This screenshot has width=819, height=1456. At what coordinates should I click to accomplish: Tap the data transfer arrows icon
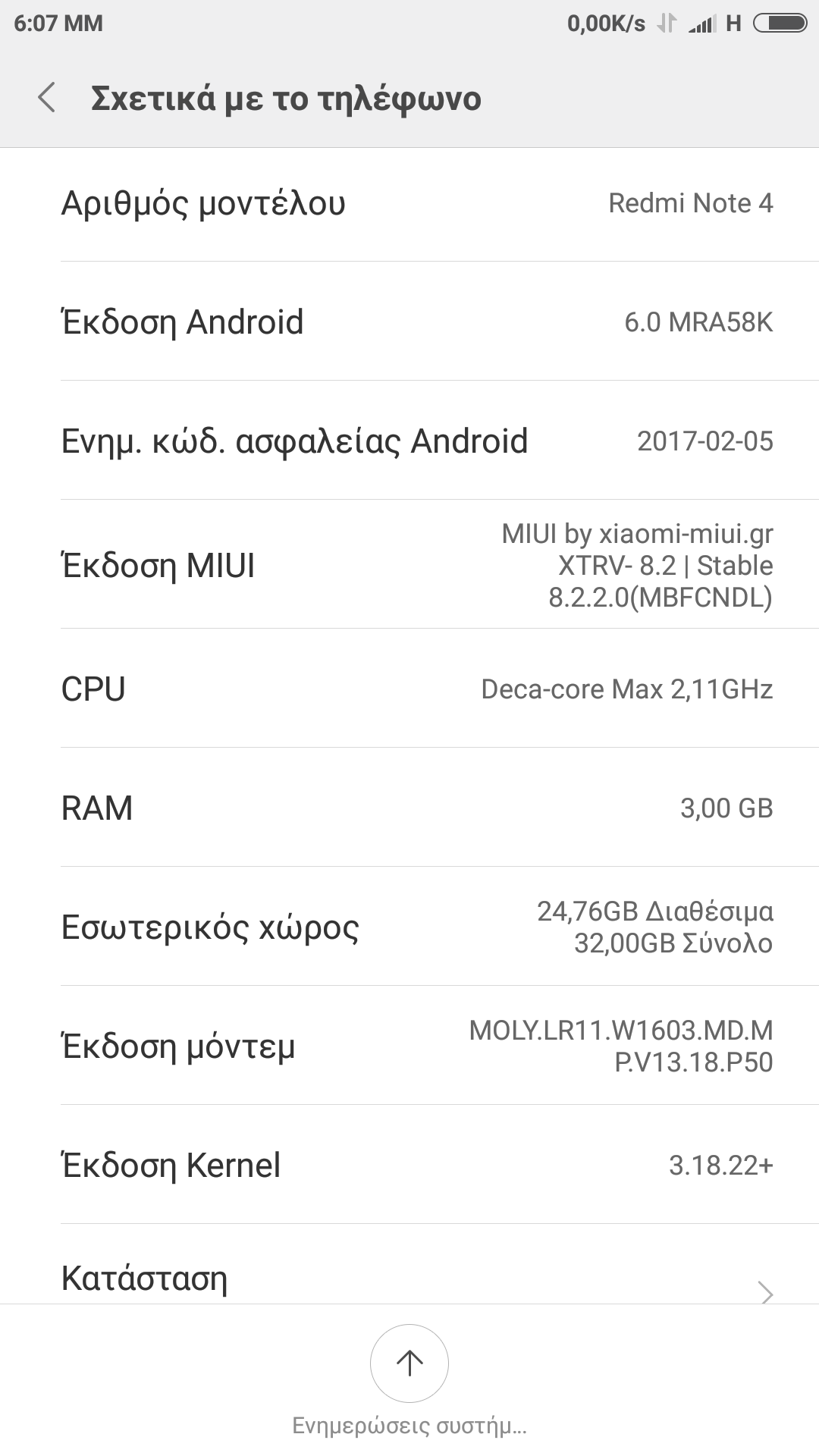tap(666, 24)
